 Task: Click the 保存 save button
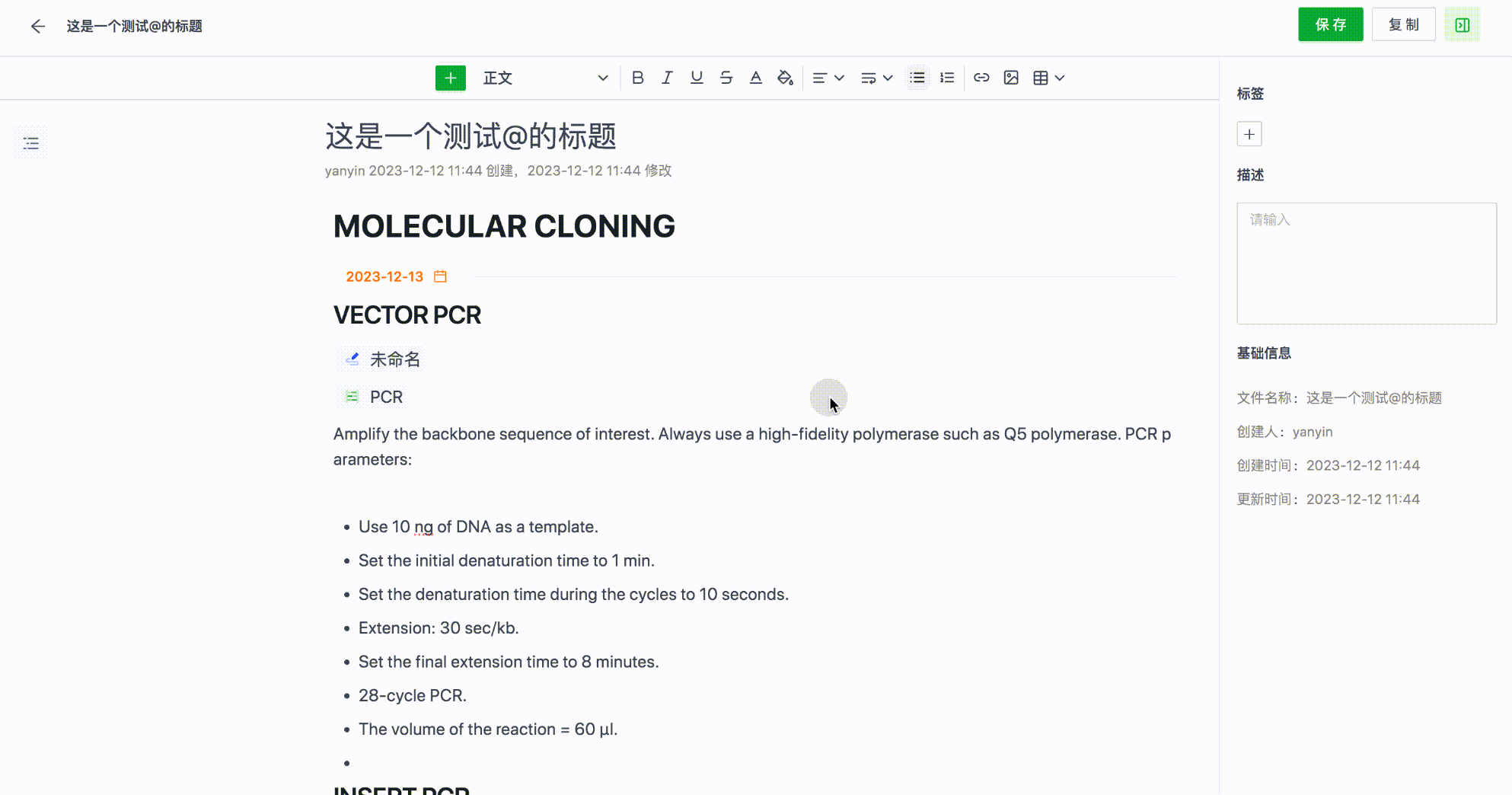click(x=1330, y=25)
